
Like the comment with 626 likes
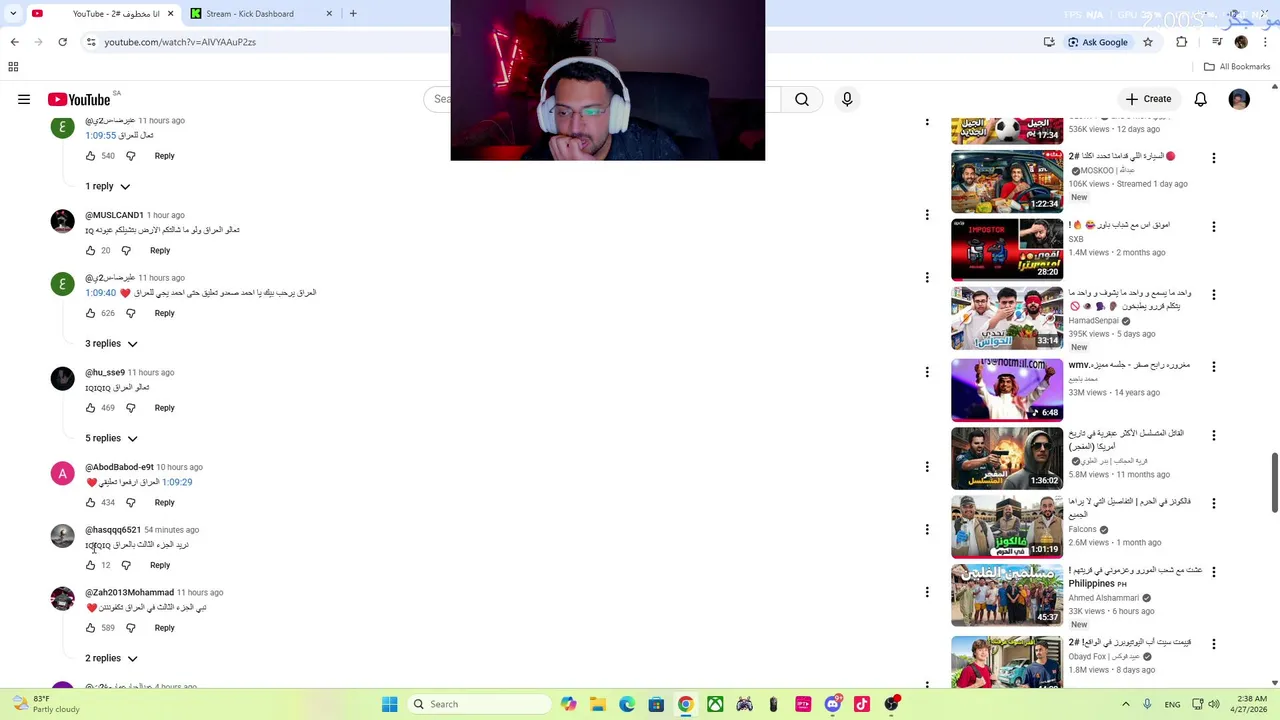(90, 313)
